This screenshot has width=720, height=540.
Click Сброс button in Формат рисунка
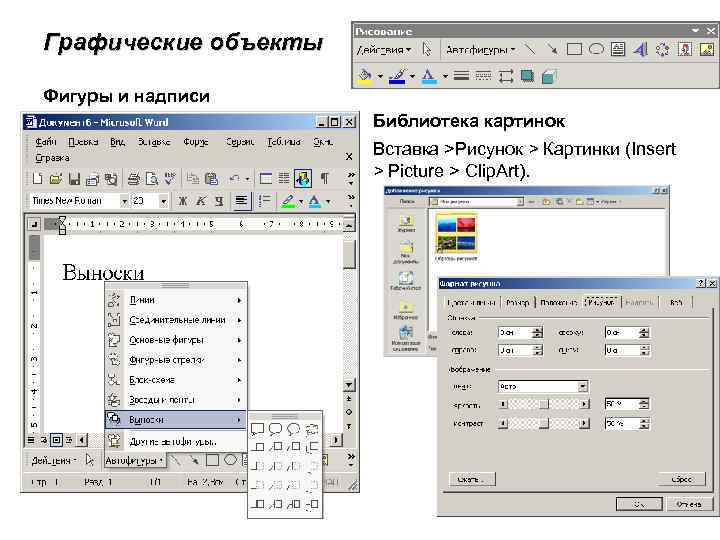pyautogui.click(x=681, y=479)
